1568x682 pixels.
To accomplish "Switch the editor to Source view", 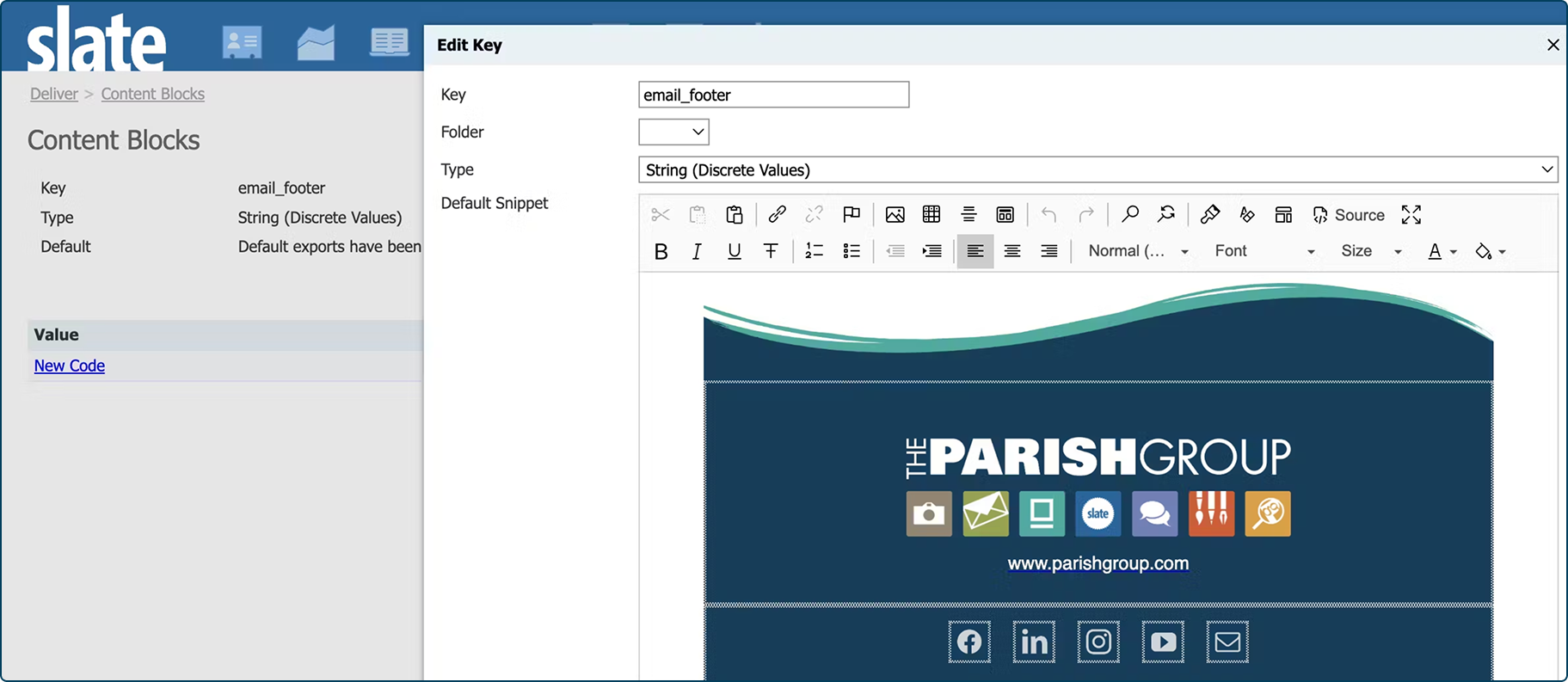I will tap(1349, 215).
